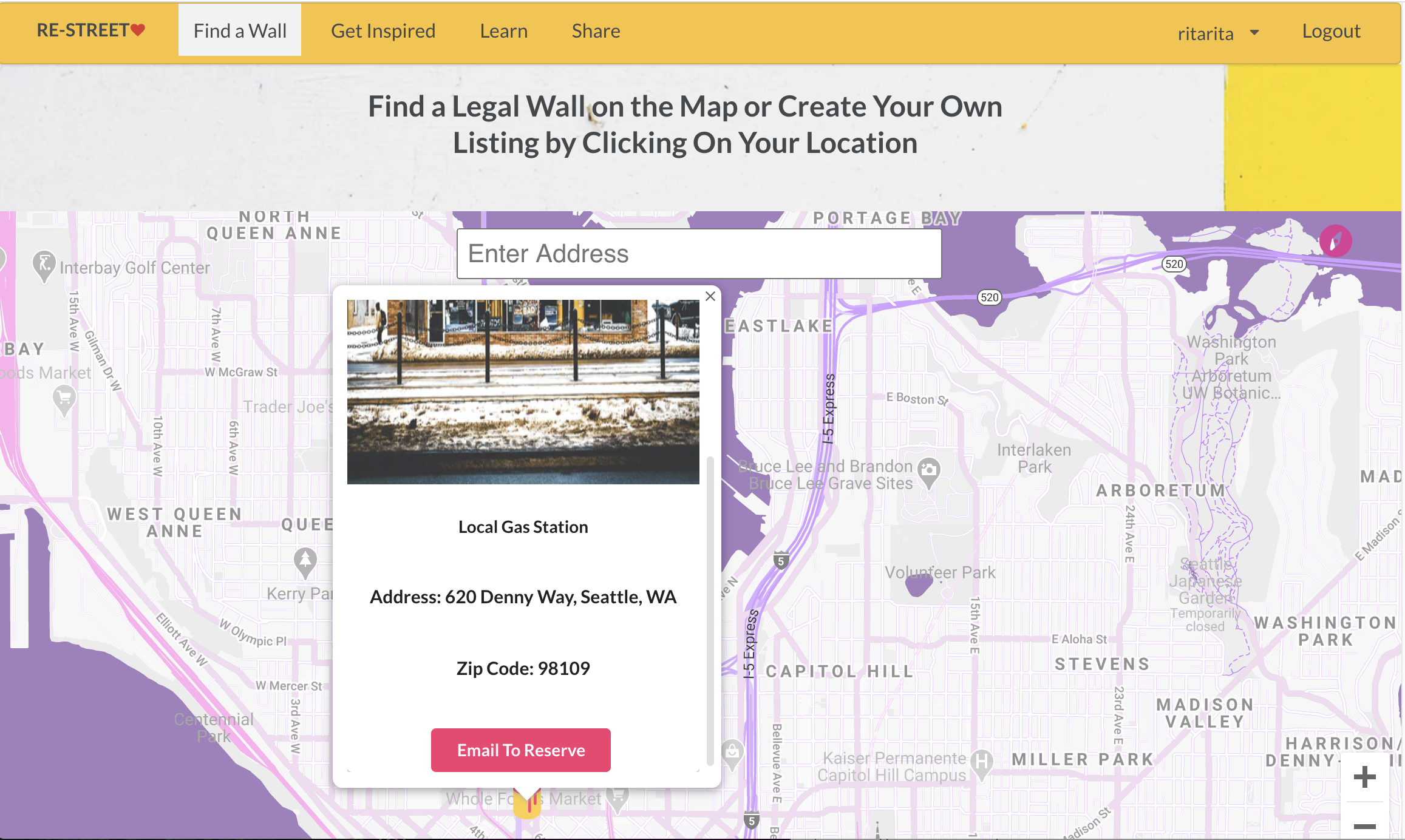Click the pink compass icon on map
This screenshot has width=1405, height=840.
click(1335, 241)
